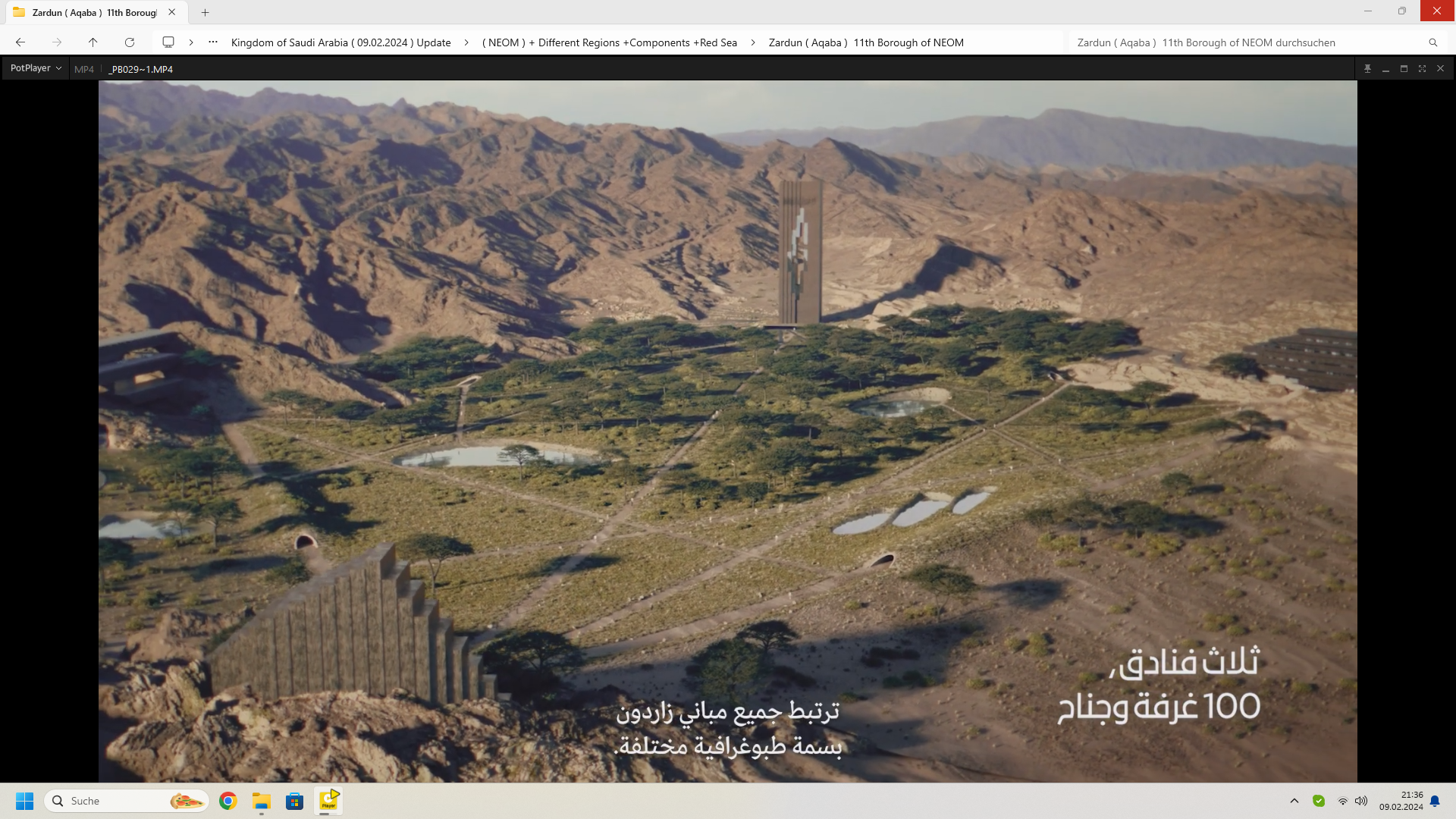Restore down the File Explorer window
This screenshot has width=1456, height=819.
click(1402, 11)
